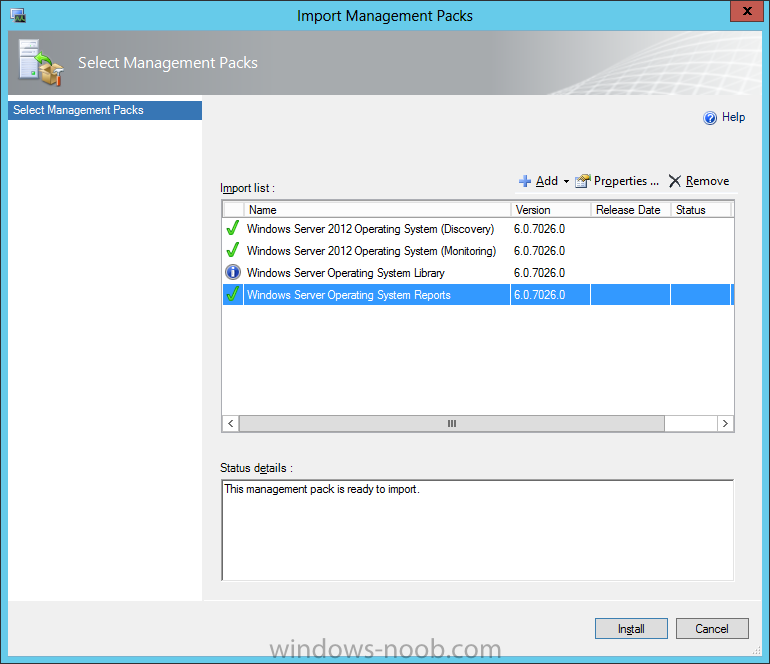Click the Cancel button
770x664 pixels.
click(x=712, y=629)
